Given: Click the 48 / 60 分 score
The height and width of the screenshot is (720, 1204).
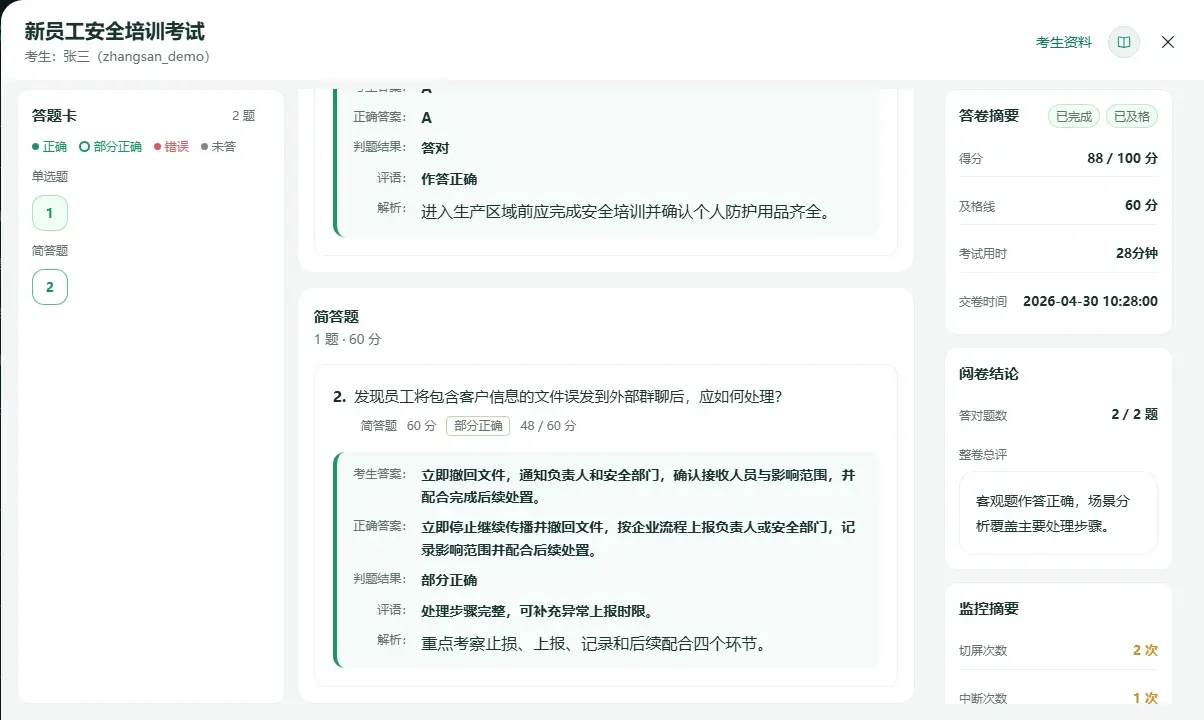Looking at the screenshot, I should pyautogui.click(x=548, y=426).
